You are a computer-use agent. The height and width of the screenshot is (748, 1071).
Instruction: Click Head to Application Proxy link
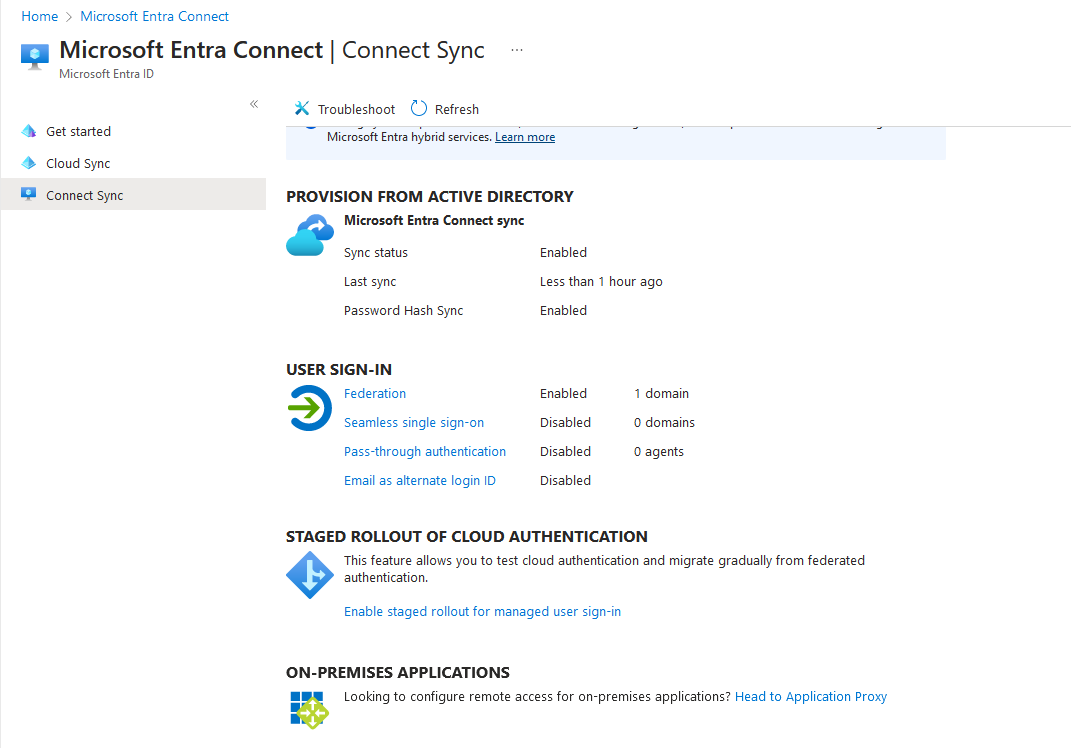(811, 696)
